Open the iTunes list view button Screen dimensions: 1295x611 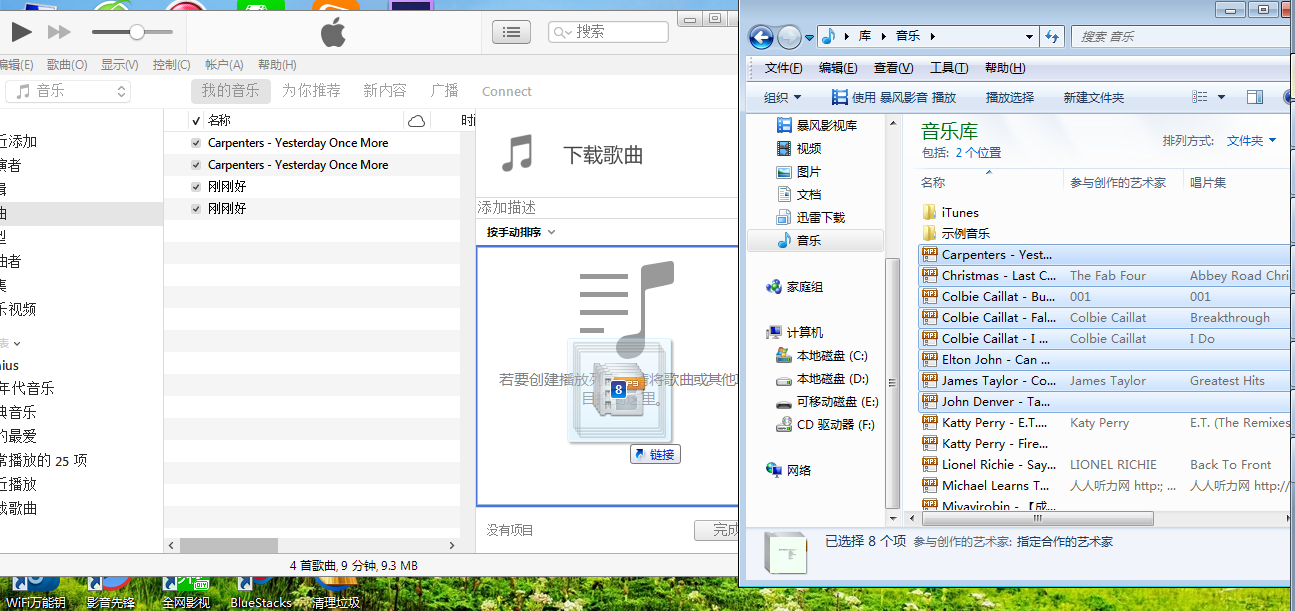(511, 32)
